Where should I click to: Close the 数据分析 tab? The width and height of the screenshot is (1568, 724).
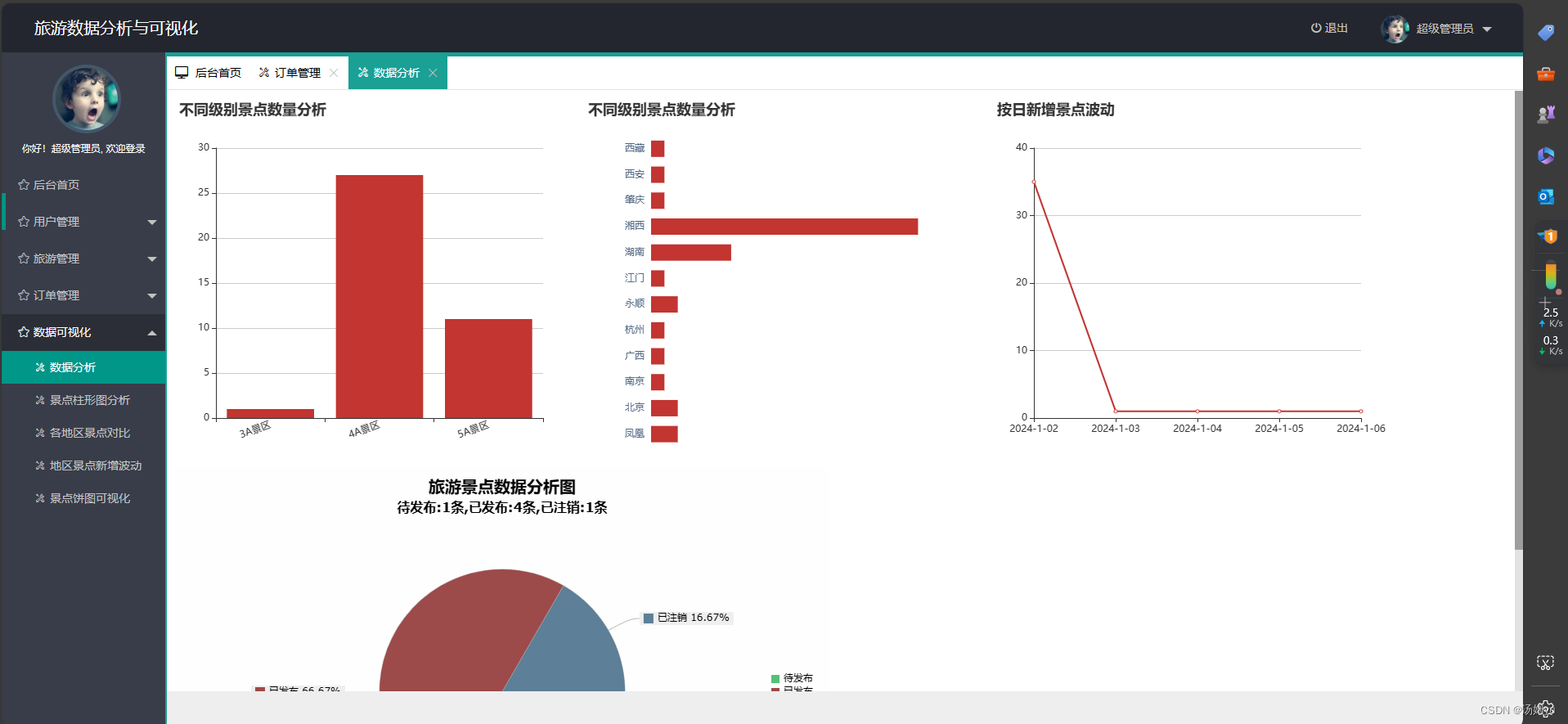coord(433,73)
